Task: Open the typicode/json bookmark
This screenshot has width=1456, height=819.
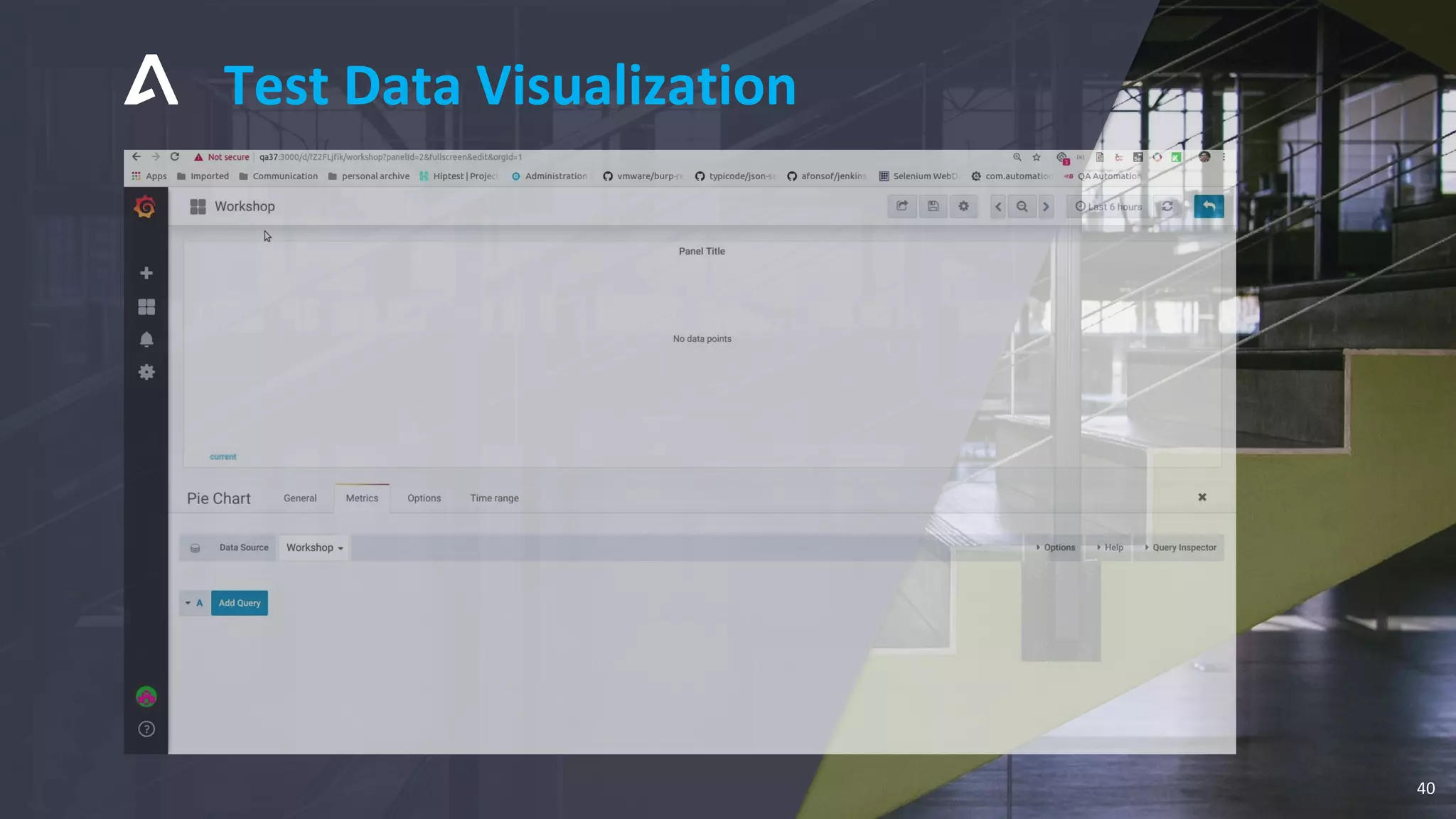Action: point(735,176)
